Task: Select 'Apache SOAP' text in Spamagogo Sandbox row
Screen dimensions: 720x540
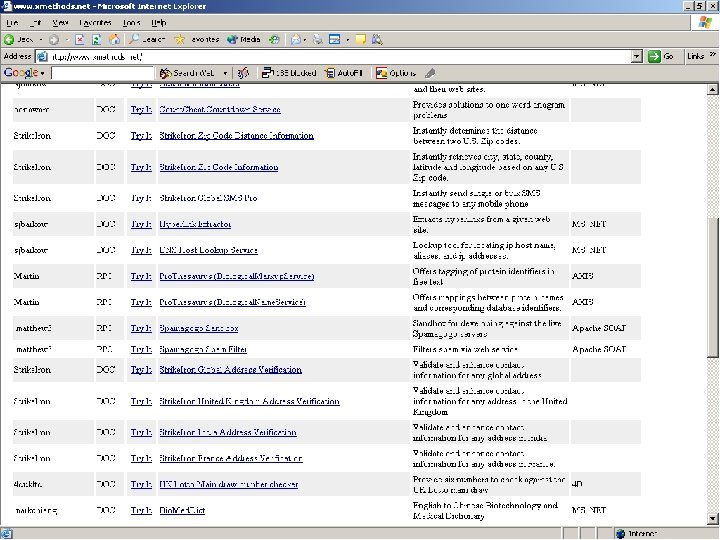Action: coord(599,328)
